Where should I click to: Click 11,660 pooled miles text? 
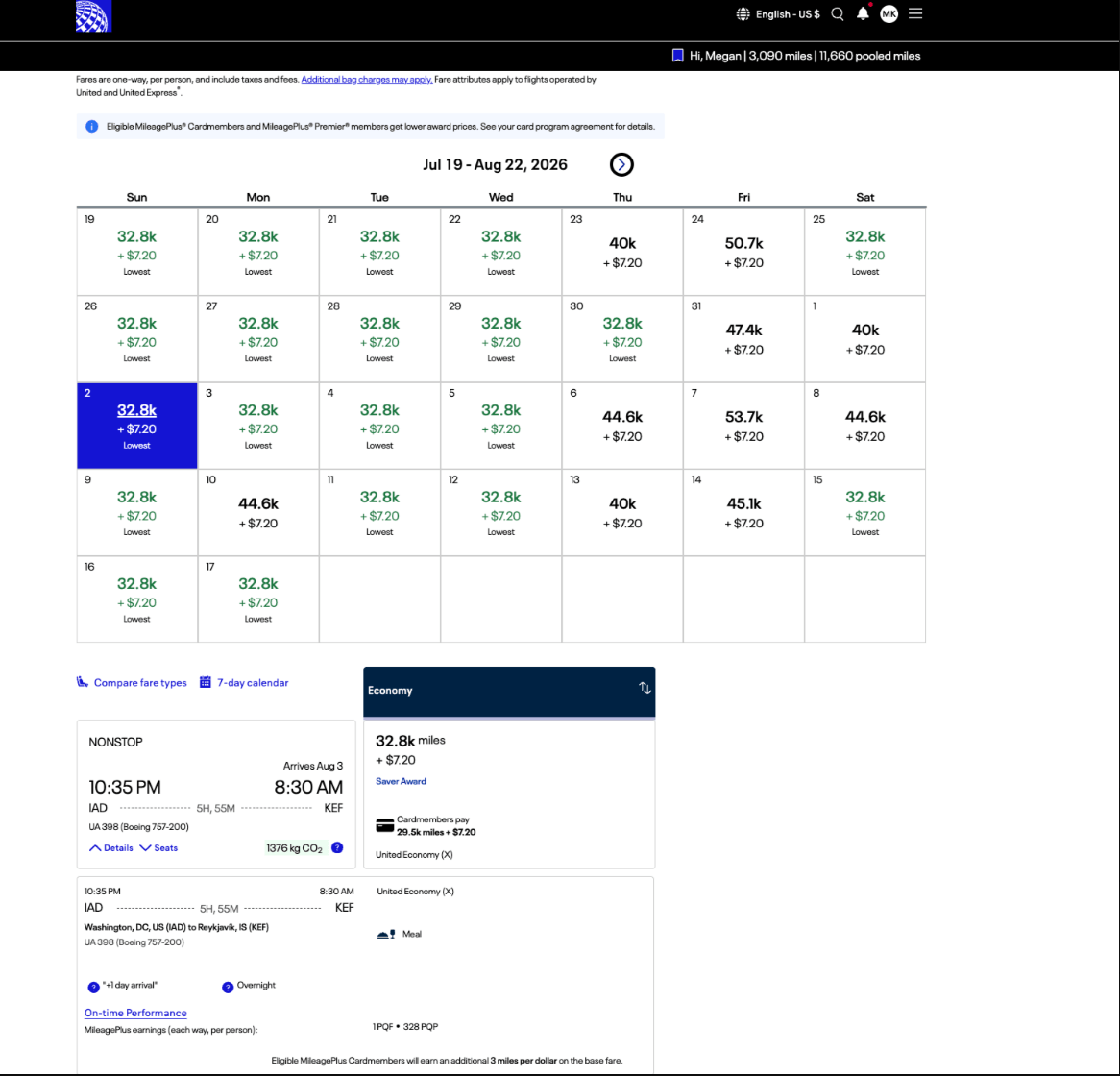tap(869, 56)
